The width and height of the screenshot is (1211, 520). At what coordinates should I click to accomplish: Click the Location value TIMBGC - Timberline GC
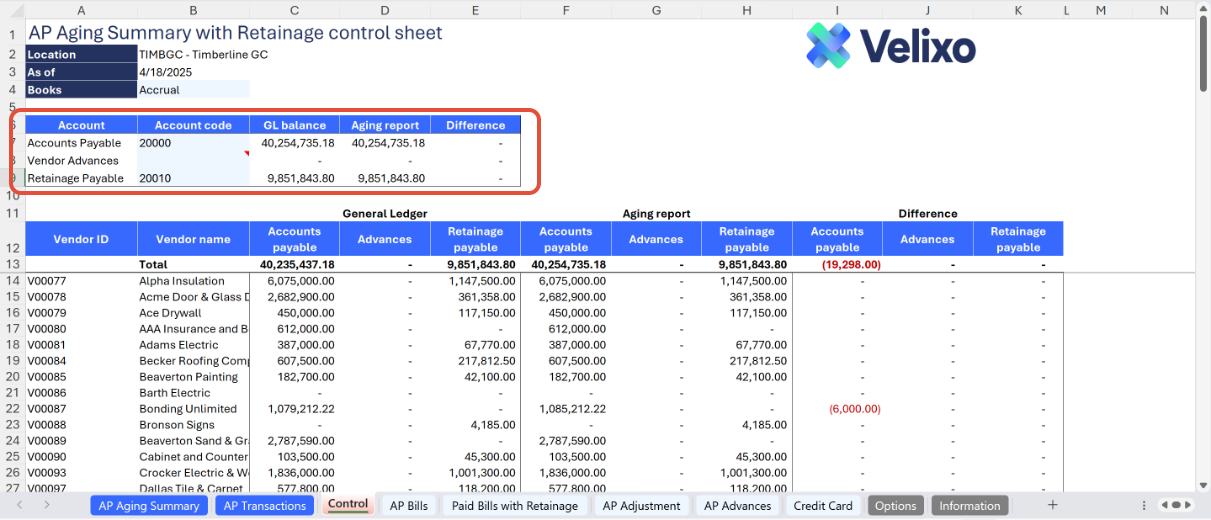coord(203,55)
